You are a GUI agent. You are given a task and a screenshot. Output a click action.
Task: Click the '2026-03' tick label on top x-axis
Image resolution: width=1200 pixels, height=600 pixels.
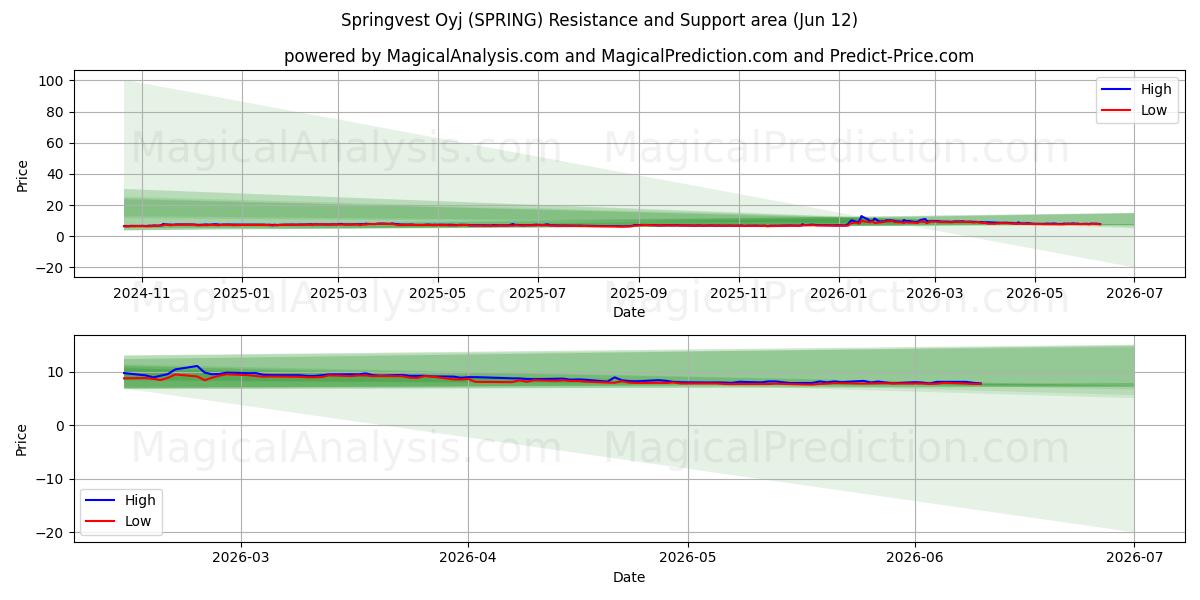click(935, 293)
